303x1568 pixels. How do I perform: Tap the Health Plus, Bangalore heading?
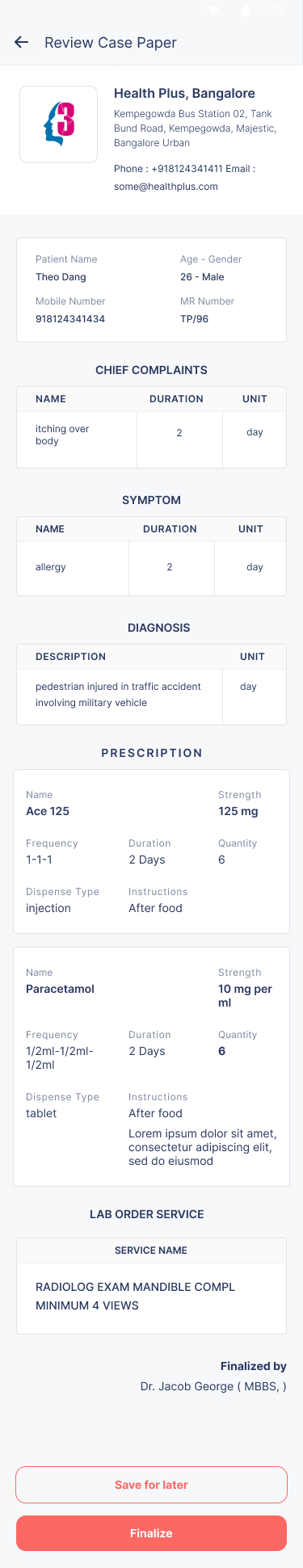point(184,94)
